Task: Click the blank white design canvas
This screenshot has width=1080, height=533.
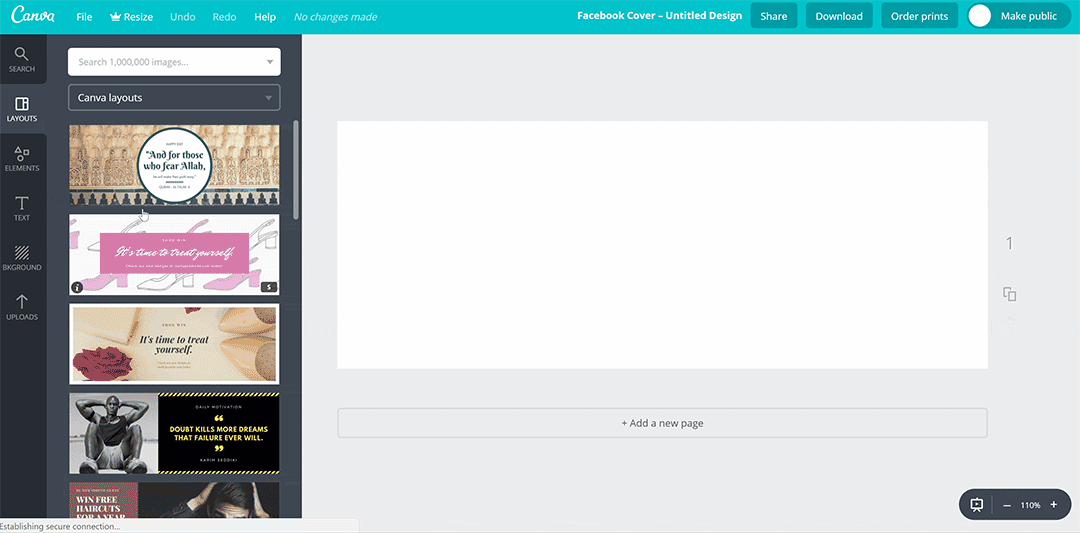Action: (662, 244)
